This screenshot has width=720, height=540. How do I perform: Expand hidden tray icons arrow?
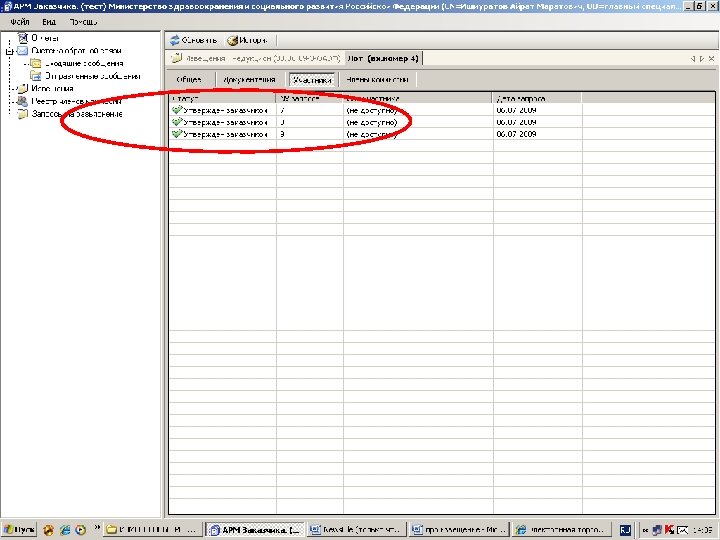(645, 530)
